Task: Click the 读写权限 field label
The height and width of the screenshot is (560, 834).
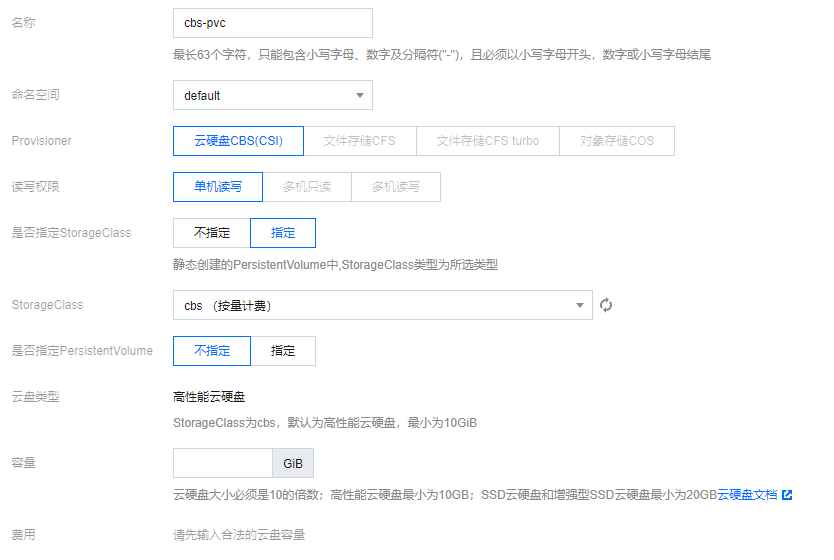Action: point(36,187)
